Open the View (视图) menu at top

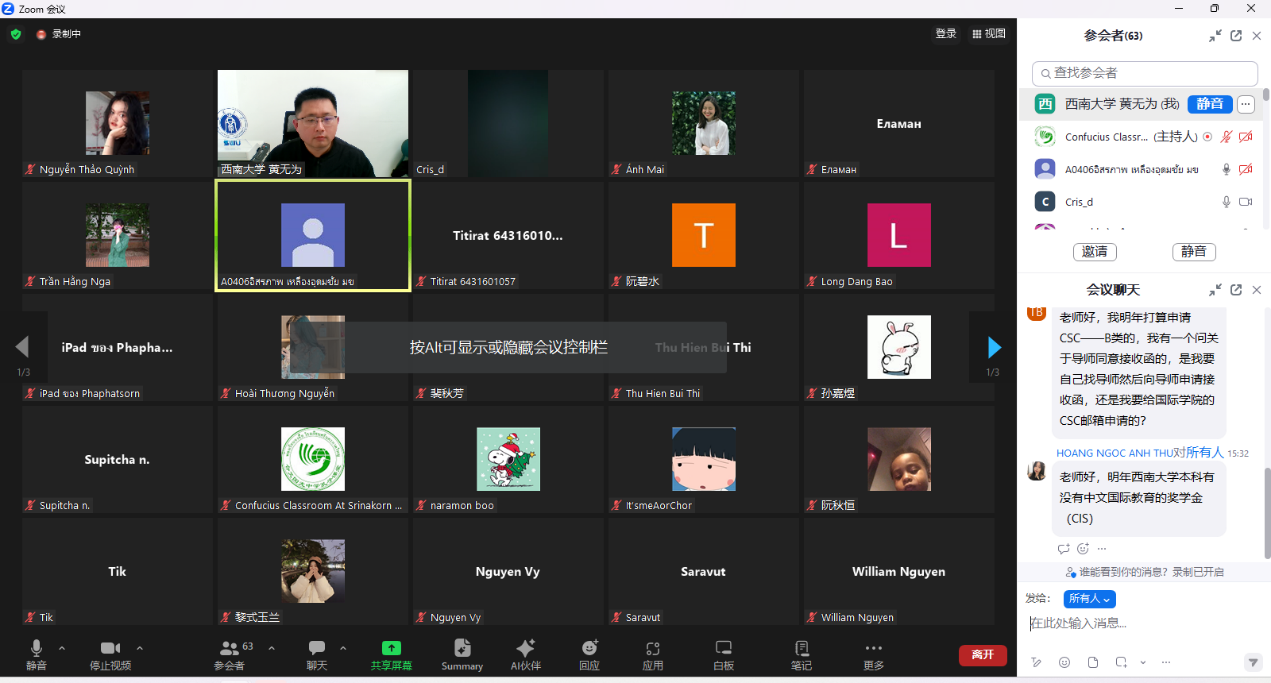(989, 33)
